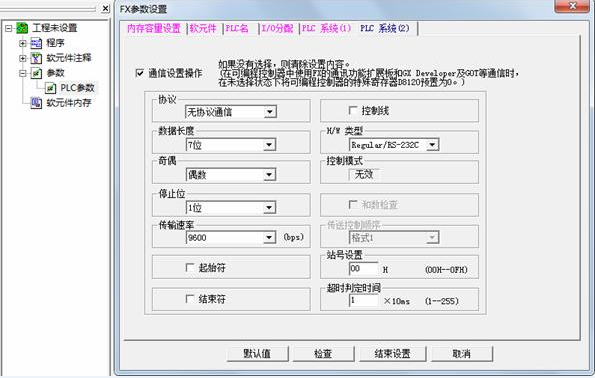The height and width of the screenshot is (378, 595).
Task: Click the 取消 button
Action: pos(461,354)
